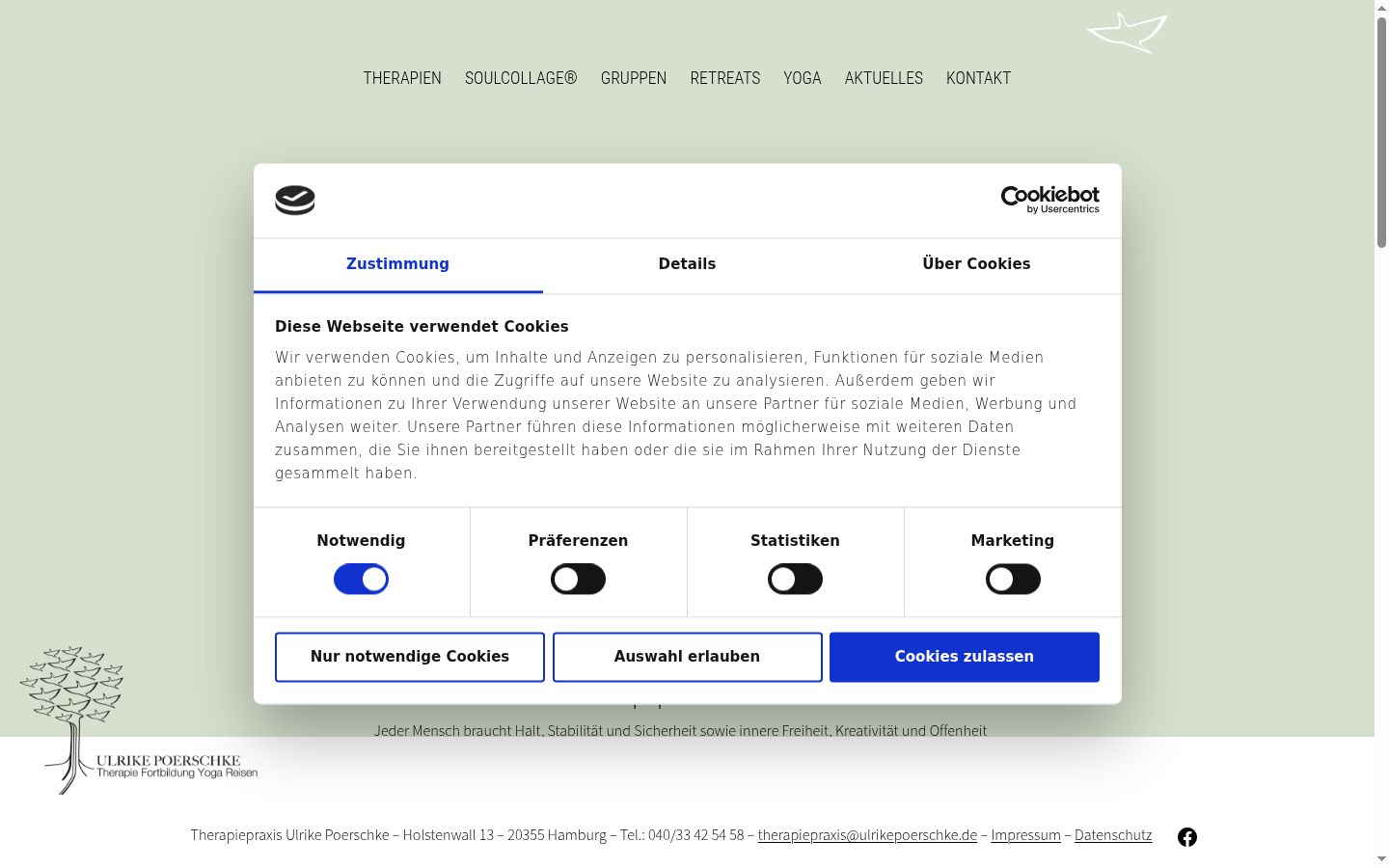Enable the Statistiken cookies switch
The image size is (1389, 868).
(x=795, y=580)
